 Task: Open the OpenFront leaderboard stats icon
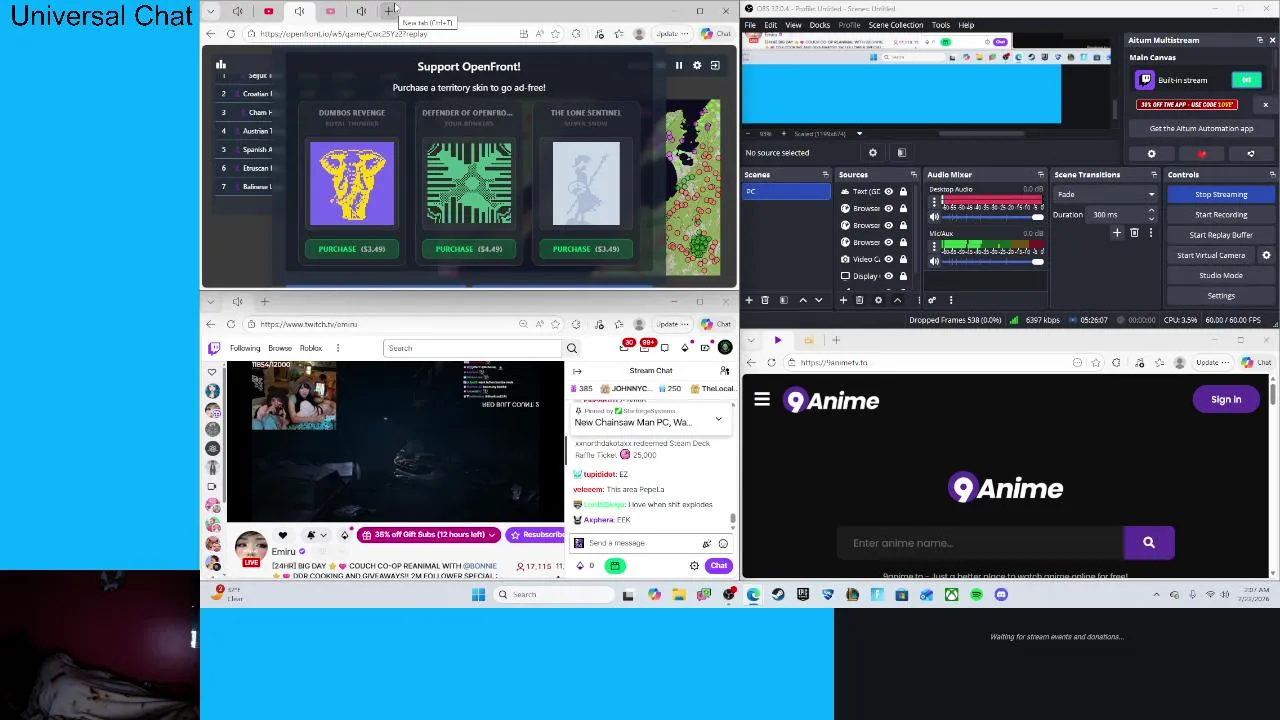click(x=221, y=65)
